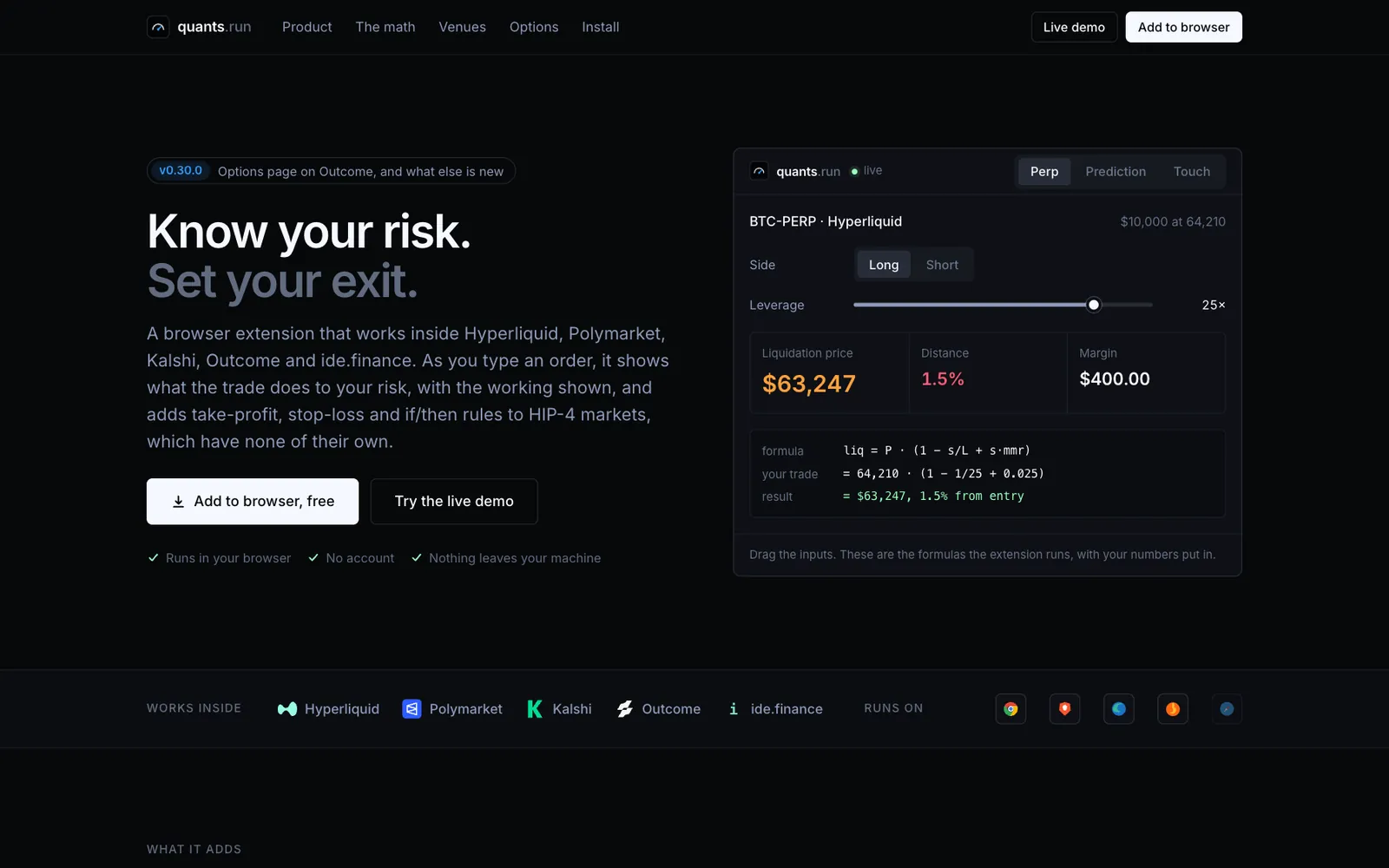Select the Safari browser icon
Image resolution: width=1389 pixels, height=868 pixels.
(x=1227, y=709)
